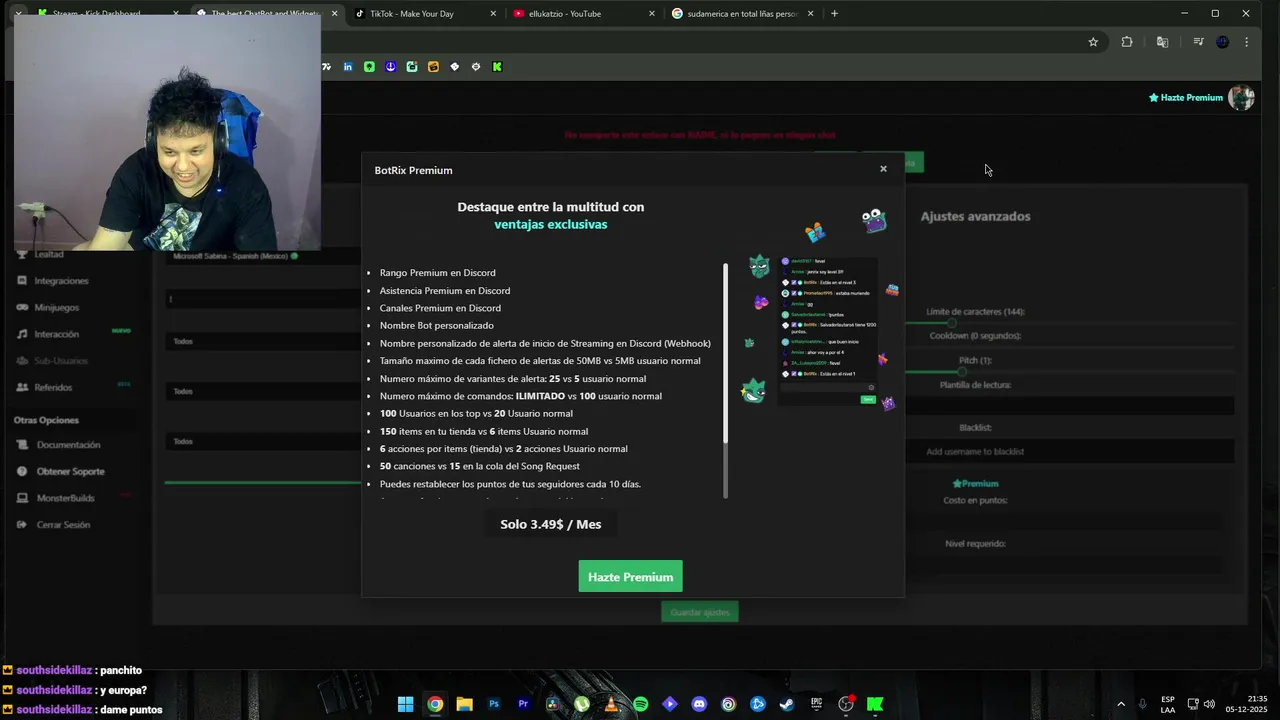Click the Interacción music note icon
Image resolution: width=1280 pixels, height=720 pixels.
[22, 334]
